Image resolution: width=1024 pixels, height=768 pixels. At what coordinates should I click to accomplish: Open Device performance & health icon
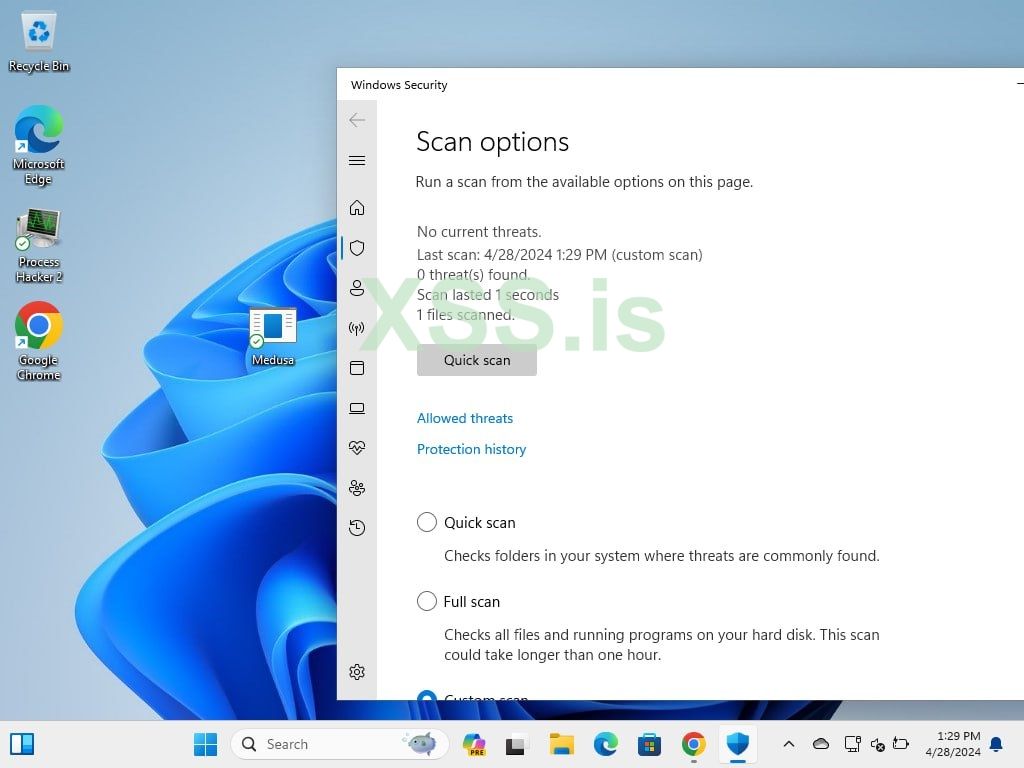(357, 448)
